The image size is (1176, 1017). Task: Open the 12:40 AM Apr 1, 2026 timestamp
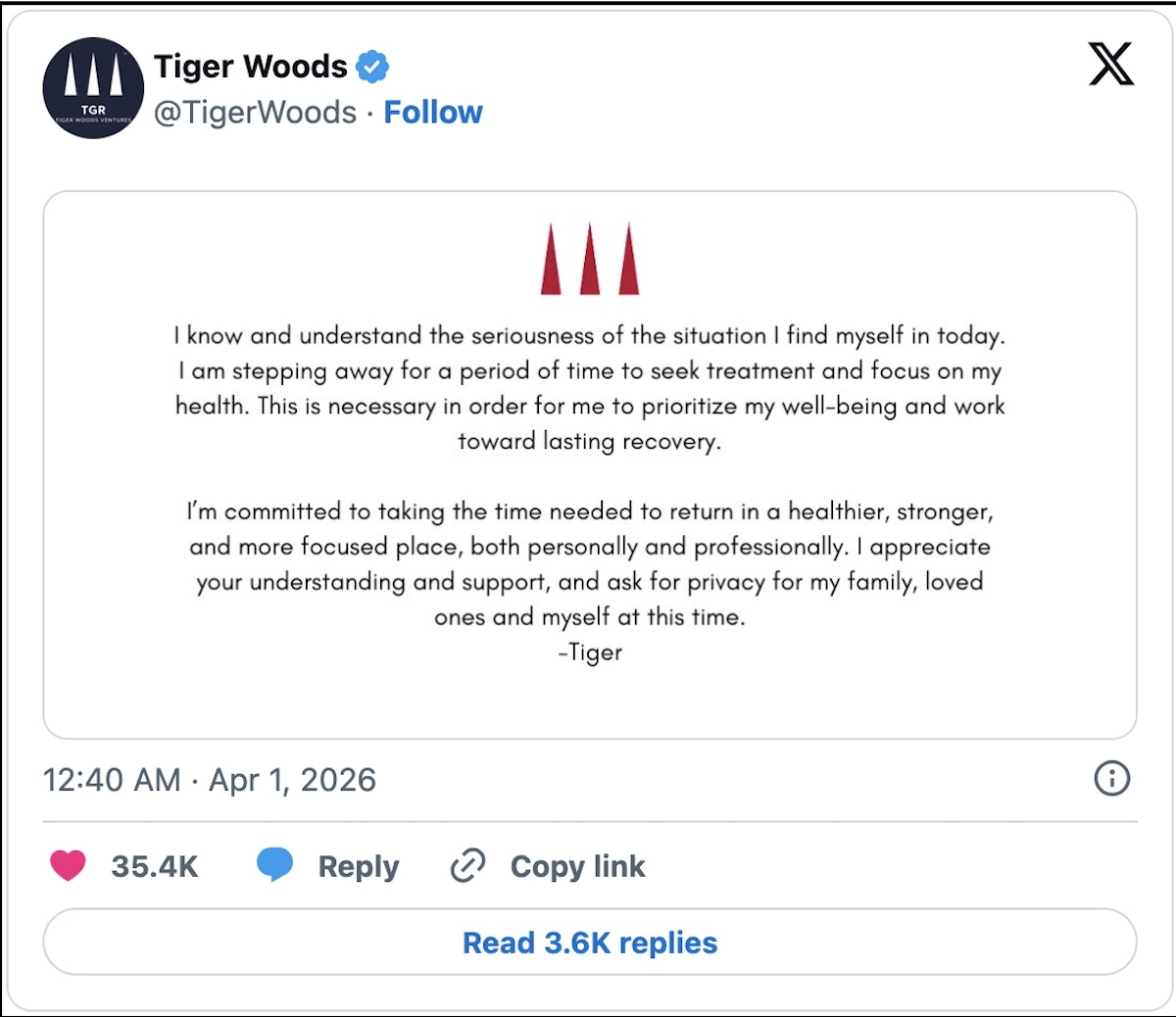pyautogui.click(x=210, y=780)
